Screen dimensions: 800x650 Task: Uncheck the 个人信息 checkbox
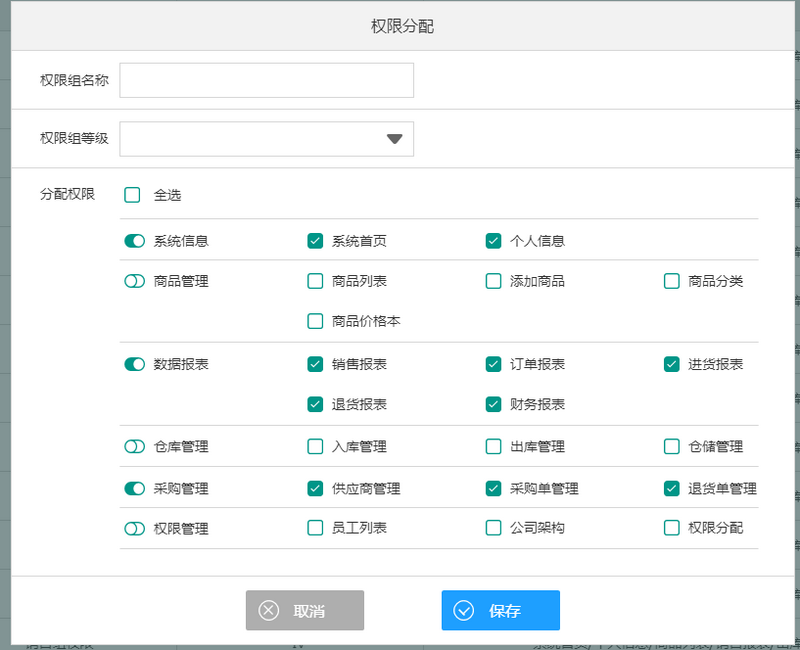(x=493, y=241)
